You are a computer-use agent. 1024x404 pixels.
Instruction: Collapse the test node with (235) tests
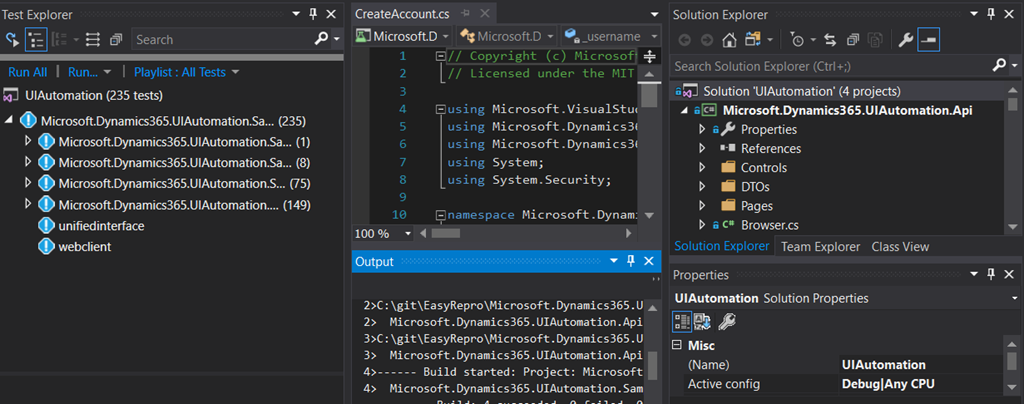(x=8, y=121)
